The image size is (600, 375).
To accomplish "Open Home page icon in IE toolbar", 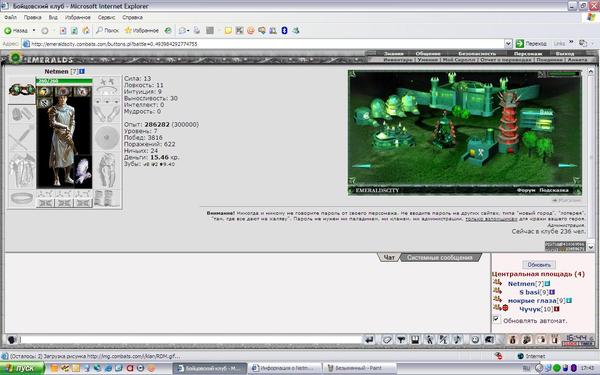I will click(x=86, y=30).
